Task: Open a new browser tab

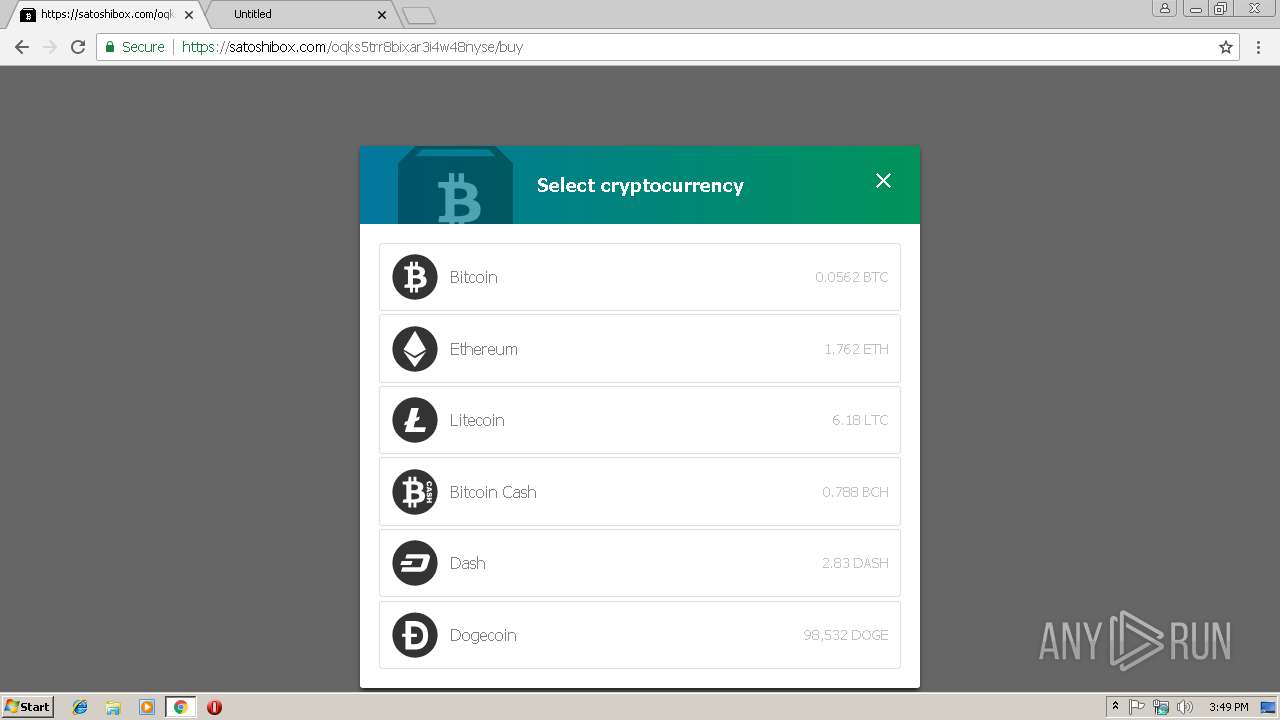Action: 419,15
